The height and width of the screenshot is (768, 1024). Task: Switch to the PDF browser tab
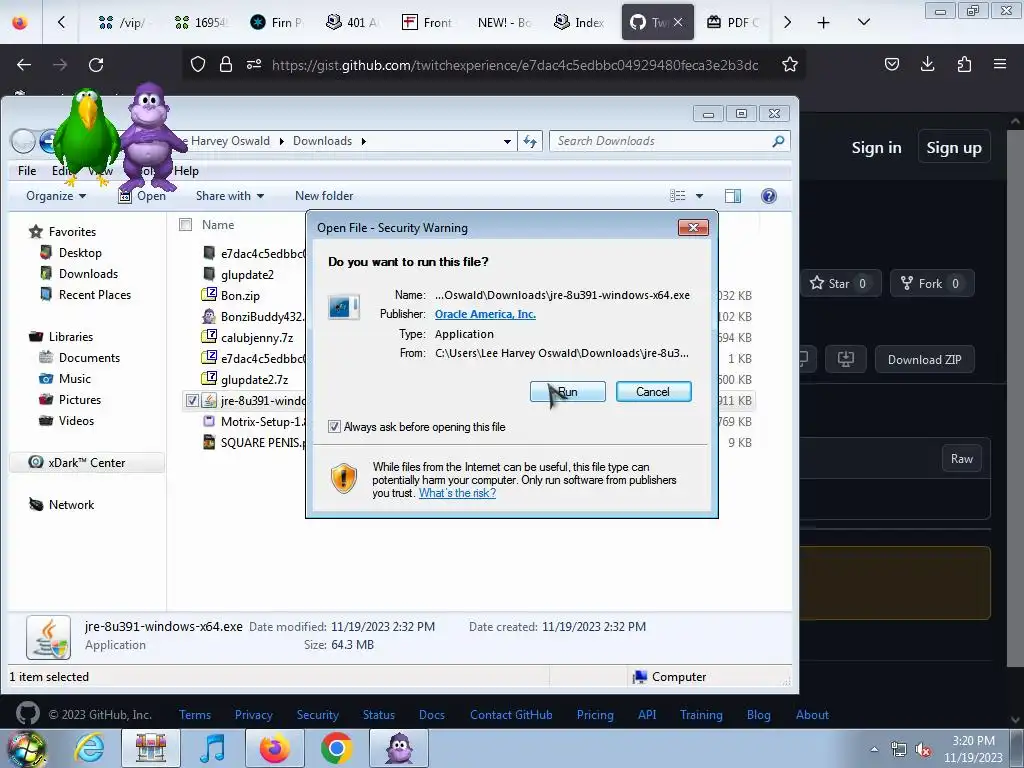733,22
